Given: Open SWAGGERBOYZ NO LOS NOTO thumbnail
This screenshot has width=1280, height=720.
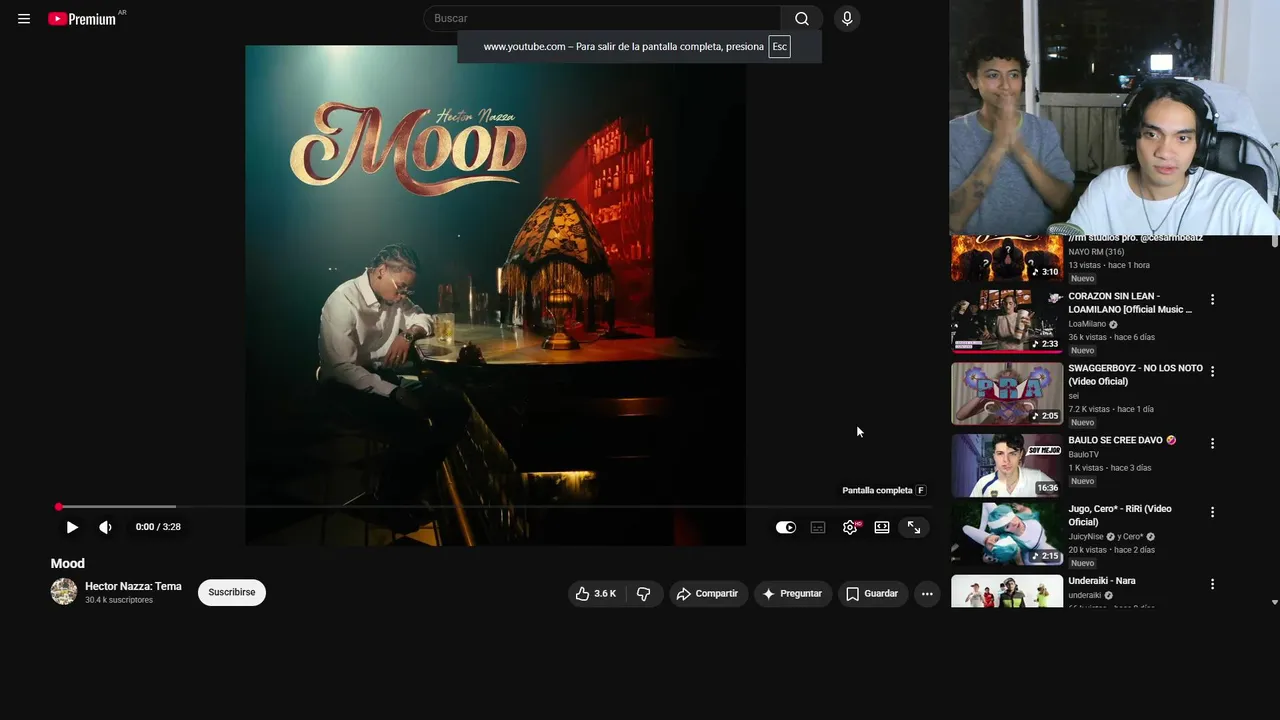Looking at the screenshot, I should pyautogui.click(x=1007, y=393).
